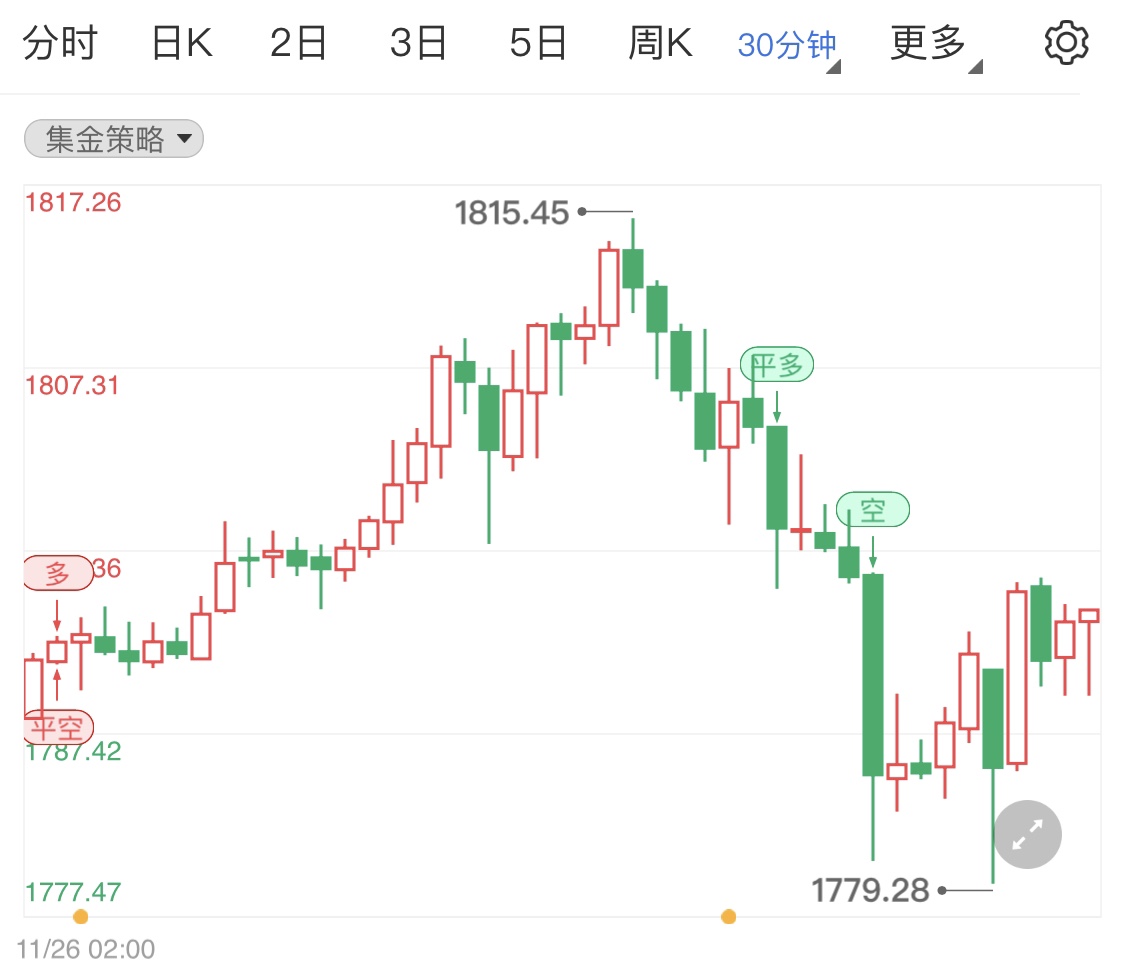The image size is (1125, 971).
Task: Click the fullscreen expand icon
Action: (1027, 834)
